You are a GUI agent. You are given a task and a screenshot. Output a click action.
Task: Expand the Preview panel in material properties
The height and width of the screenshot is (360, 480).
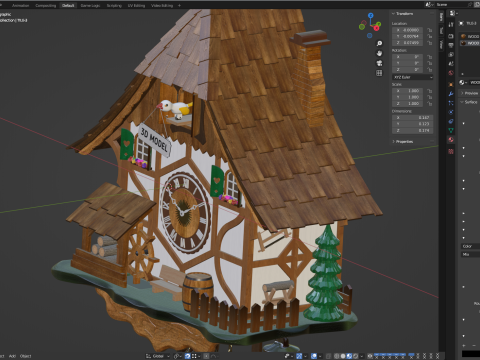469,93
